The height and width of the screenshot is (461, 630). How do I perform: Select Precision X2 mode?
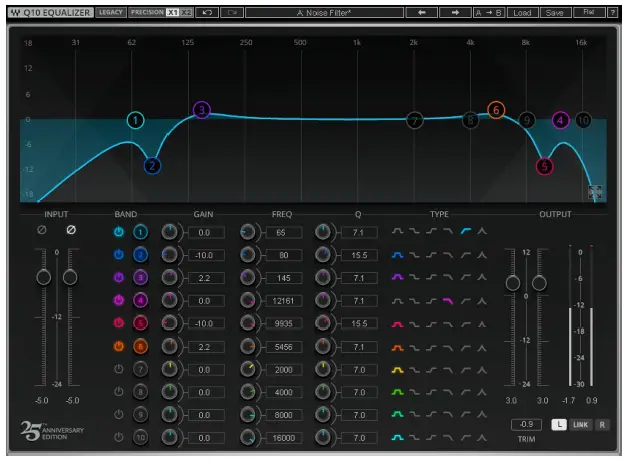point(186,13)
